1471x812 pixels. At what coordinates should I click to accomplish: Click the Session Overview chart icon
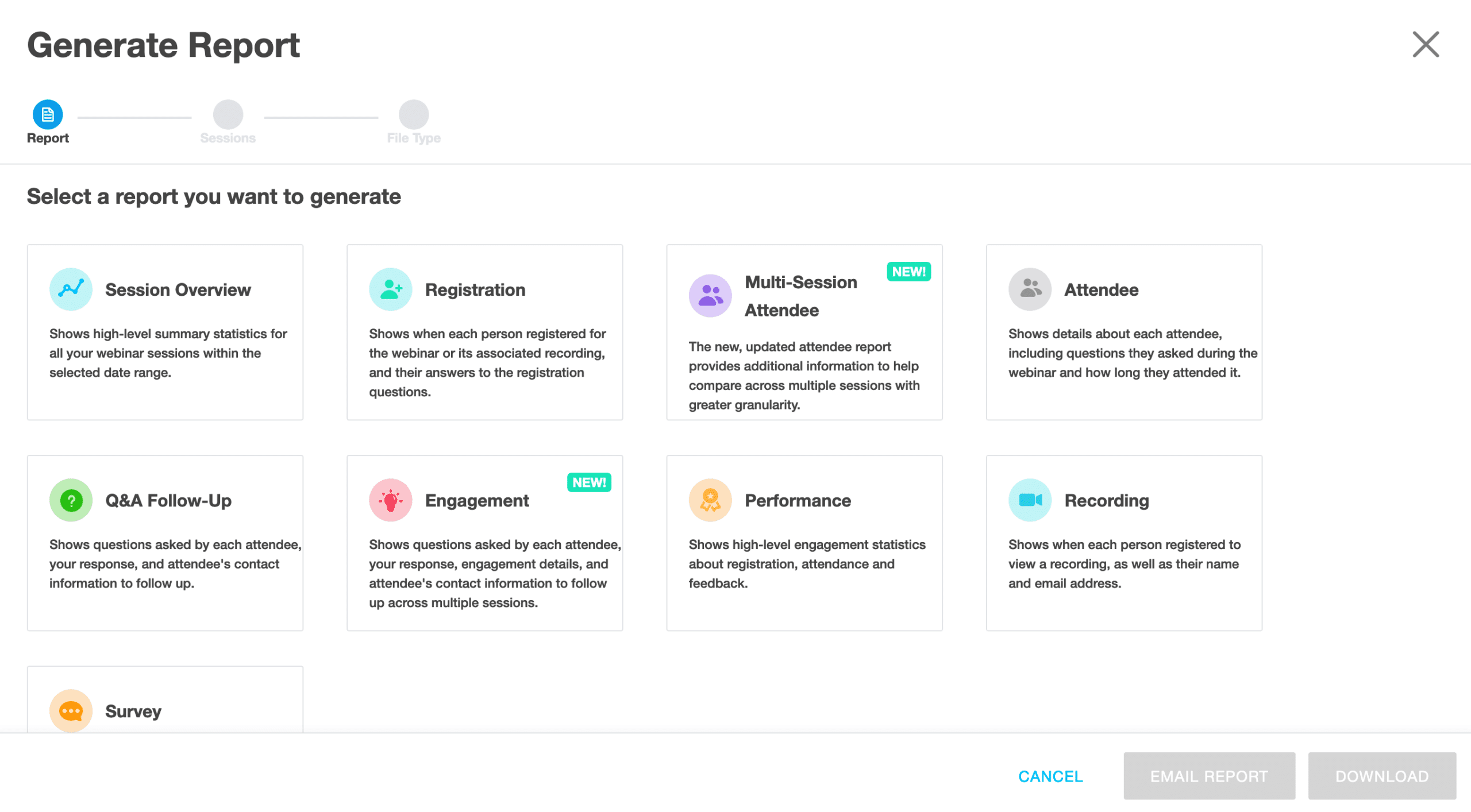pos(70,289)
